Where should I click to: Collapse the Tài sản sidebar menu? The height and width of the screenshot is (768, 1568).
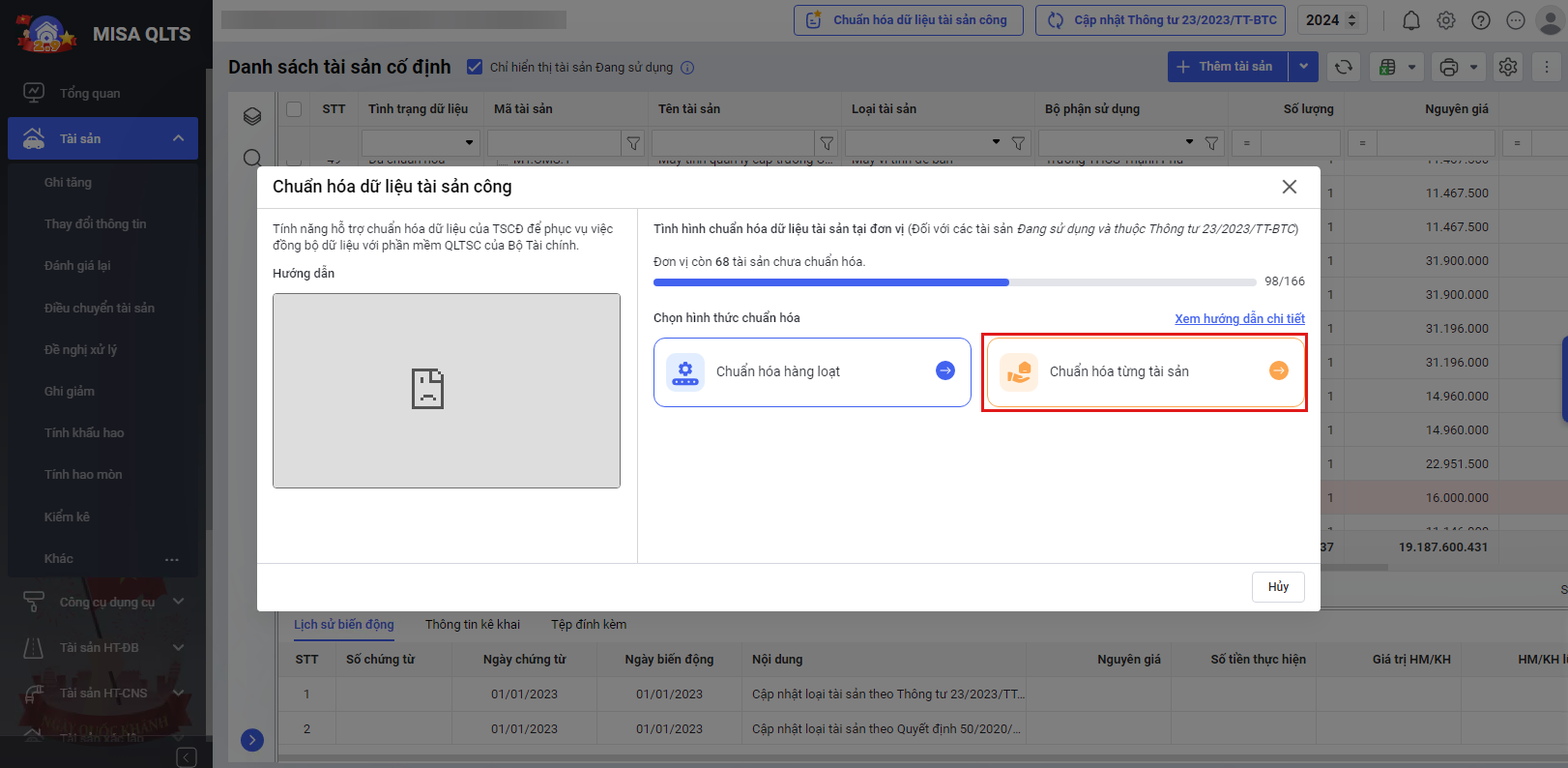178,138
